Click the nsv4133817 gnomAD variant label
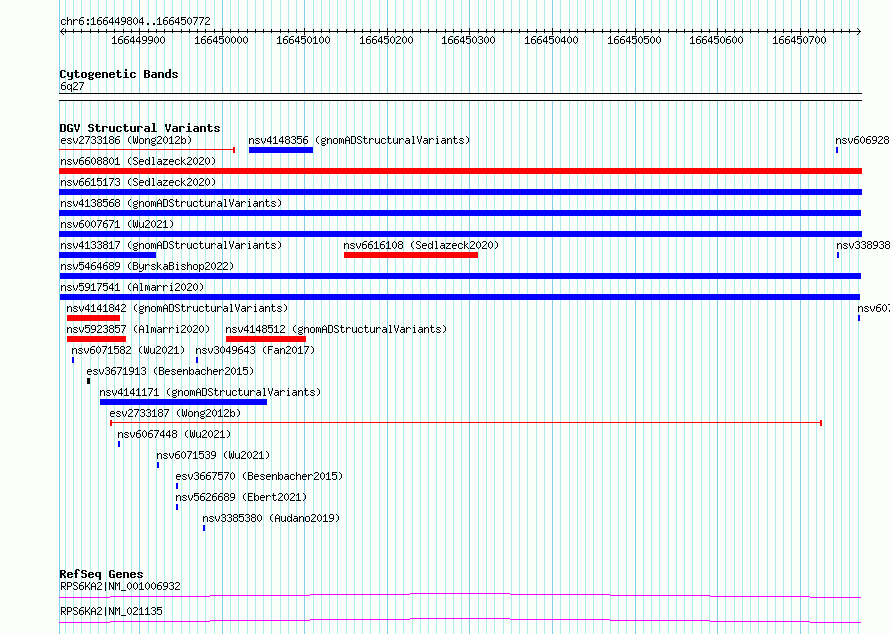 [x=171, y=245]
